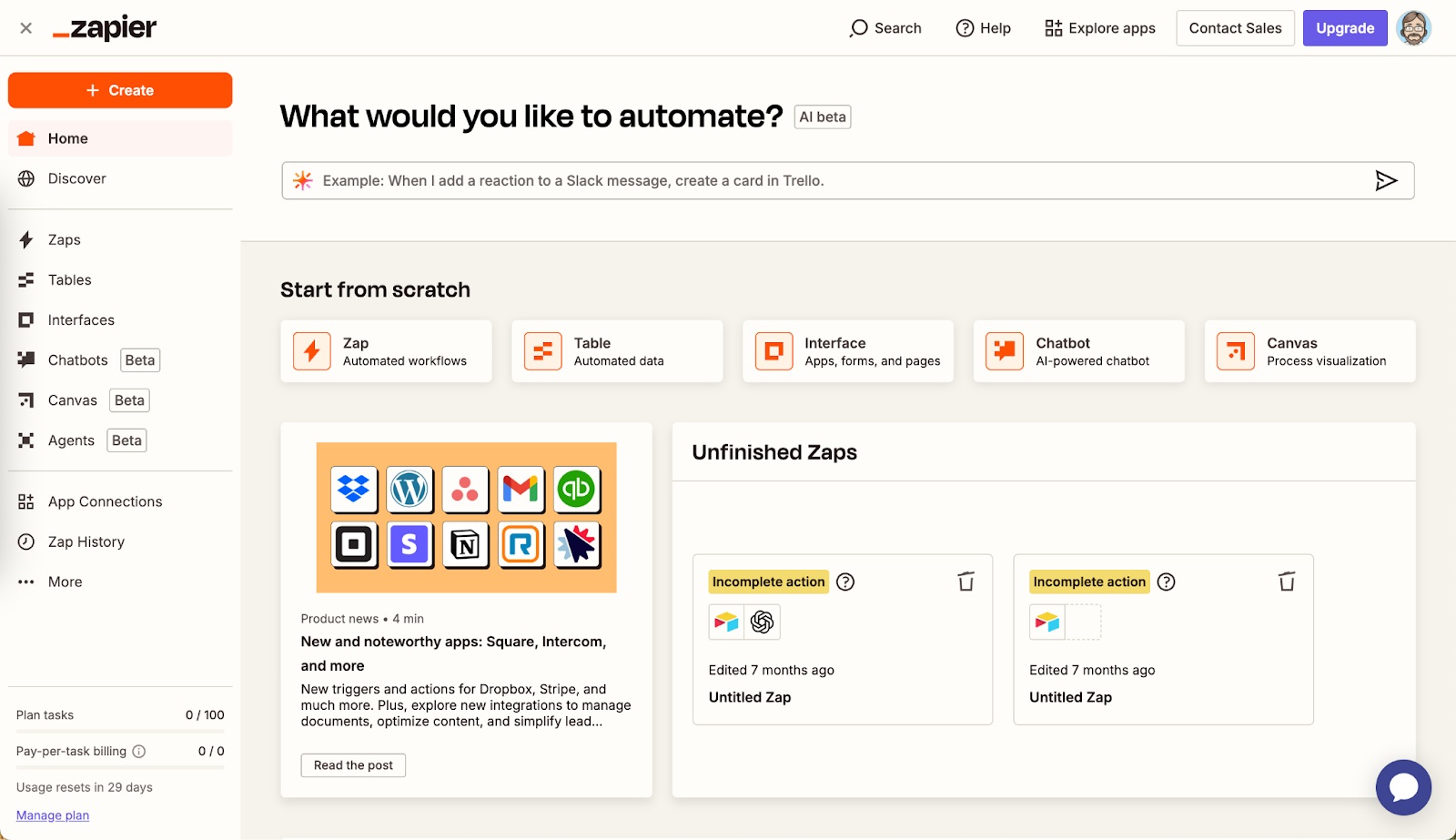Click help icon beside second Incomplete action

[1167, 582]
